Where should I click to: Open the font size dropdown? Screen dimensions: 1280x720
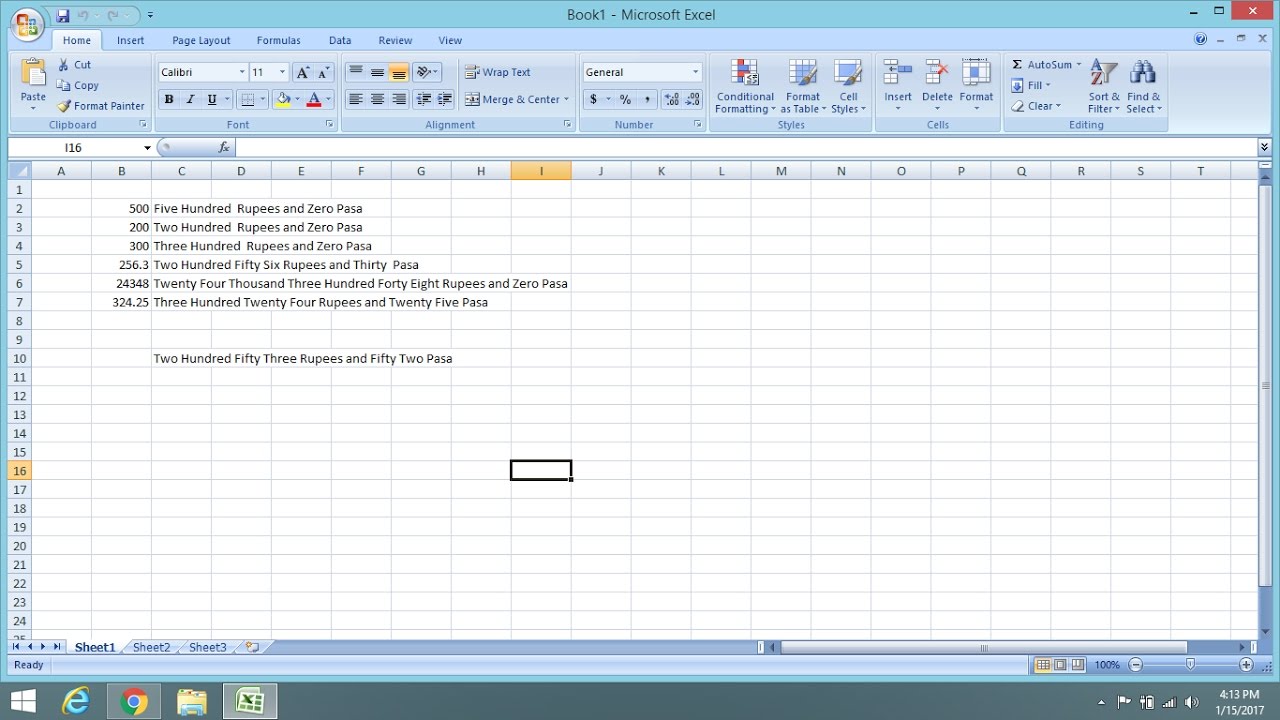[x=283, y=72]
